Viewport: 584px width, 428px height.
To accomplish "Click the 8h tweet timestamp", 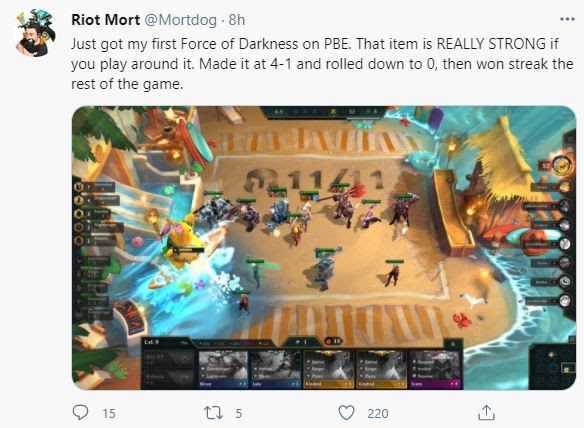I will pos(237,20).
